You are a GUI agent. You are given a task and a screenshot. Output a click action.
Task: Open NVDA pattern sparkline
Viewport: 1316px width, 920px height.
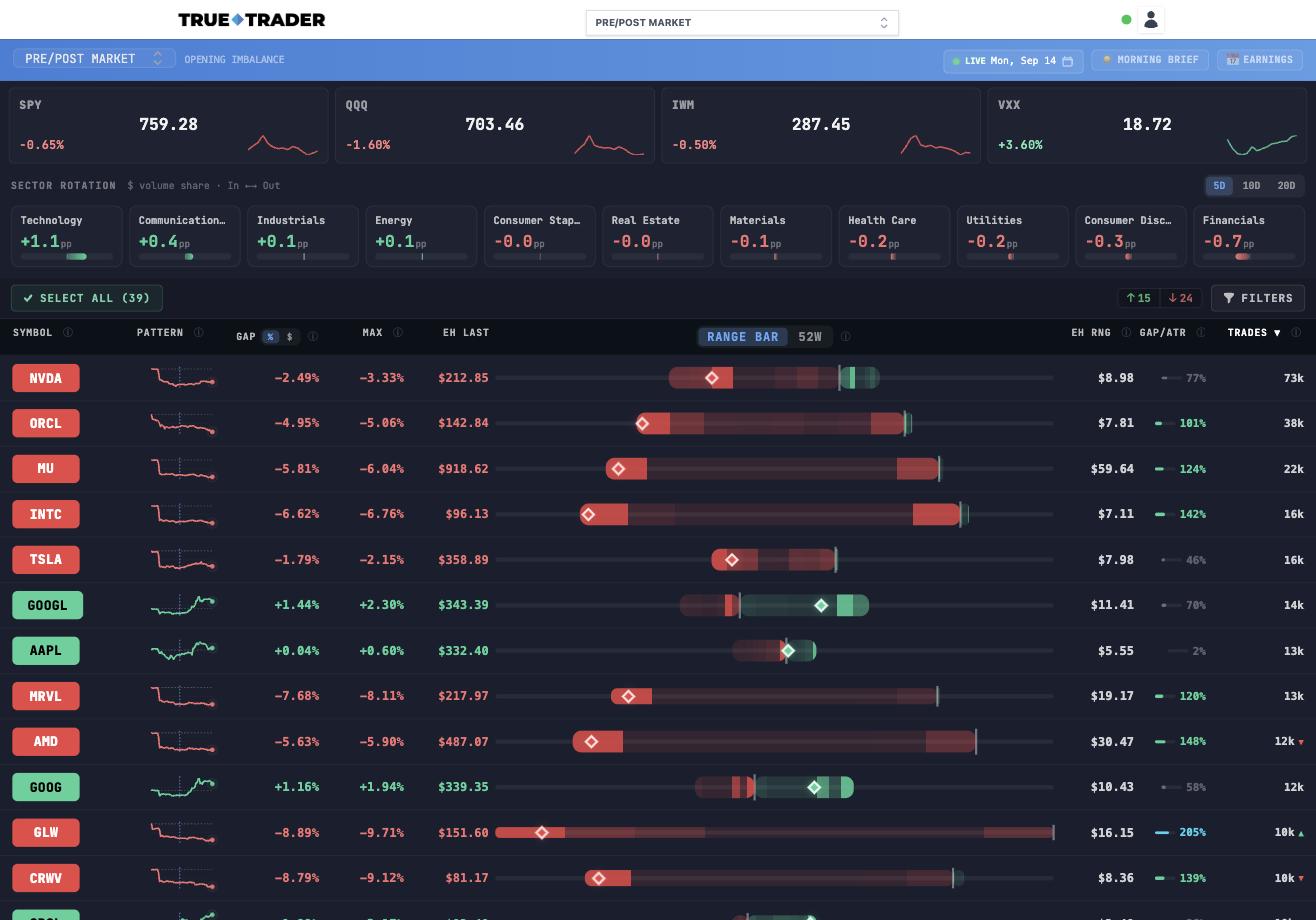(x=183, y=378)
